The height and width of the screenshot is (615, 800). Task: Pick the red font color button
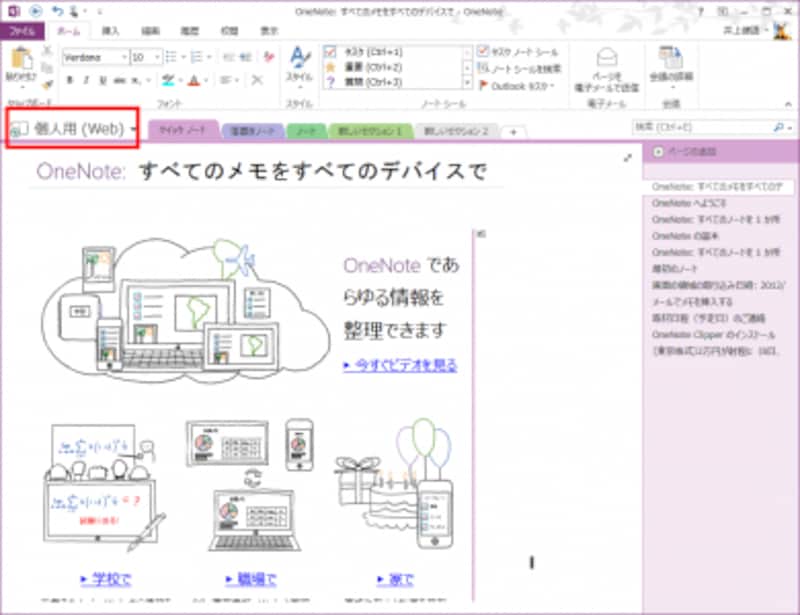[194, 80]
